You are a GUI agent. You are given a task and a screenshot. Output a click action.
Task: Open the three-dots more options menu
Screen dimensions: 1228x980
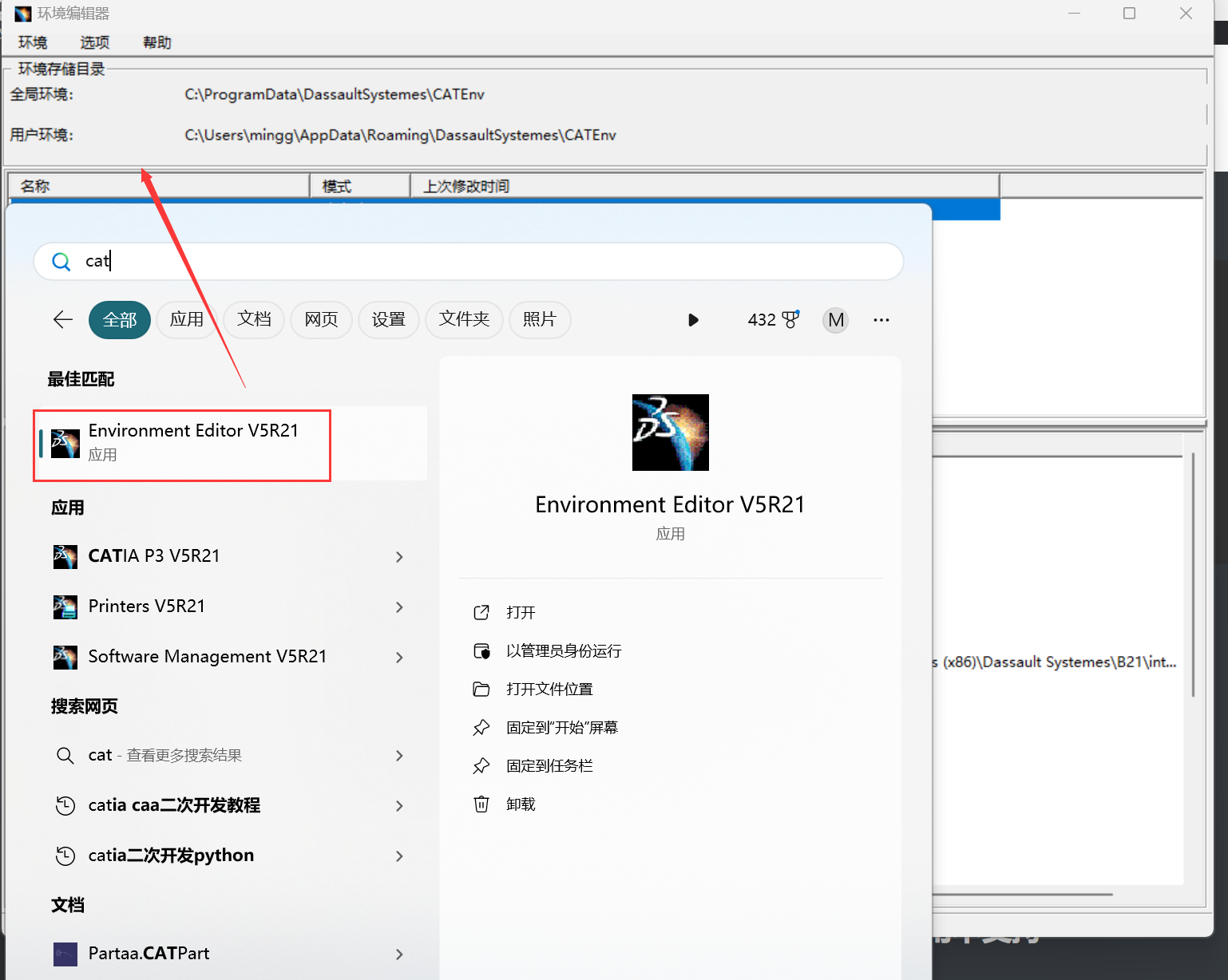click(x=881, y=320)
